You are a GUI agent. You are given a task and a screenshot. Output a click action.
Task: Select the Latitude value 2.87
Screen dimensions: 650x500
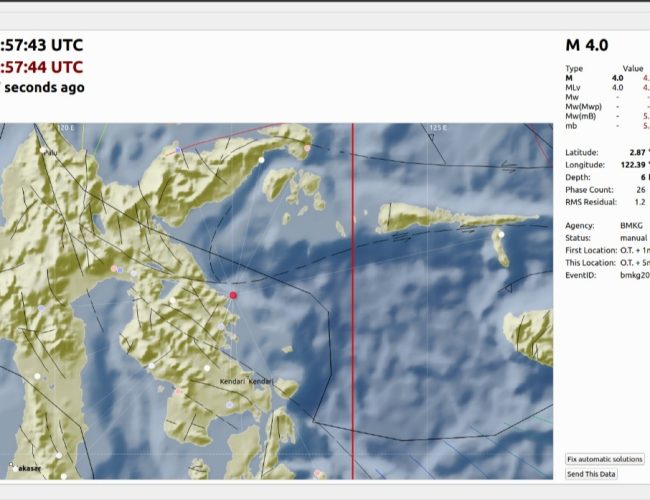pyautogui.click(x=637, y=152)
